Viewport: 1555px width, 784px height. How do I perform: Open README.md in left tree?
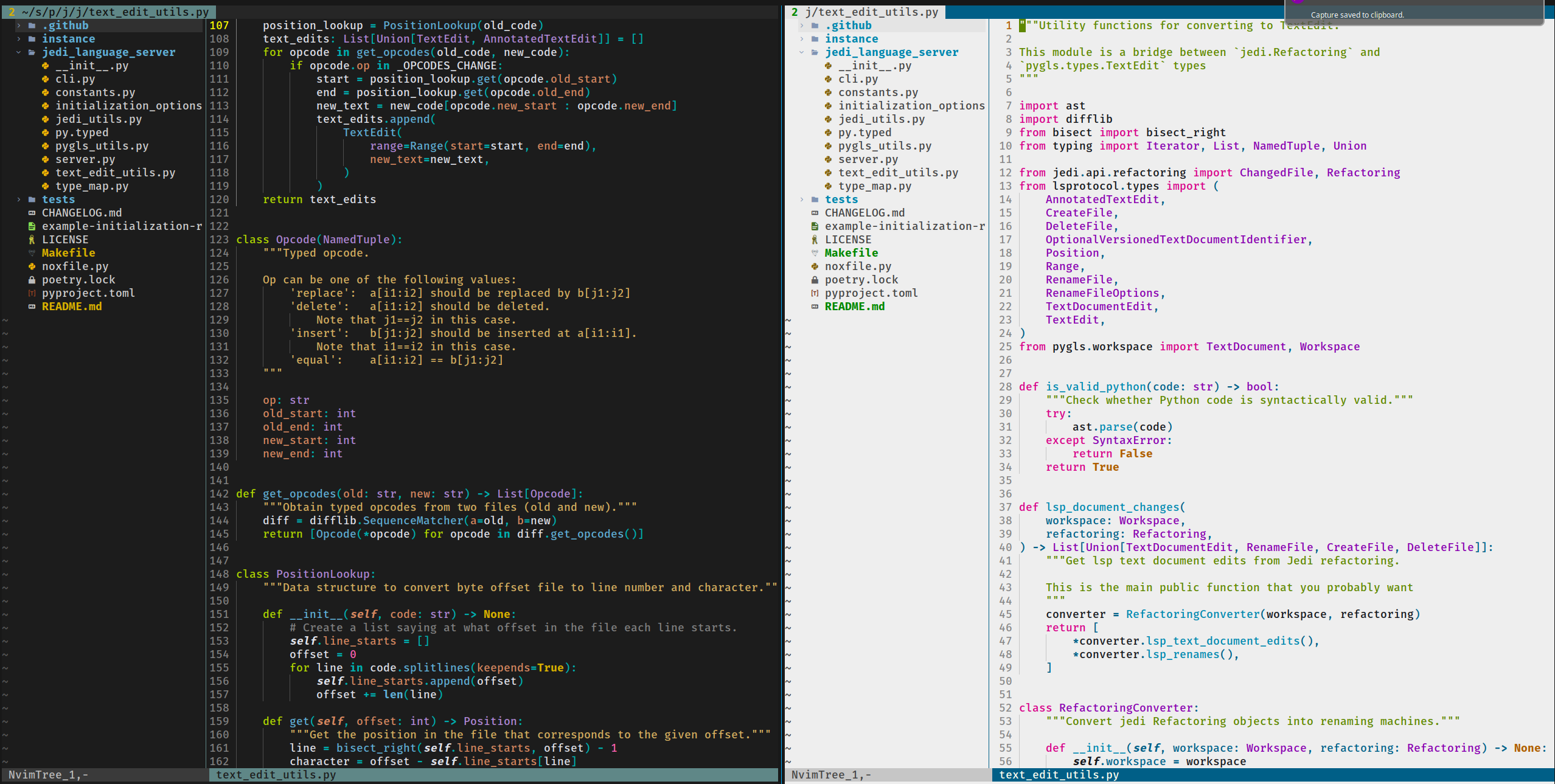click(x=72, y=307)
